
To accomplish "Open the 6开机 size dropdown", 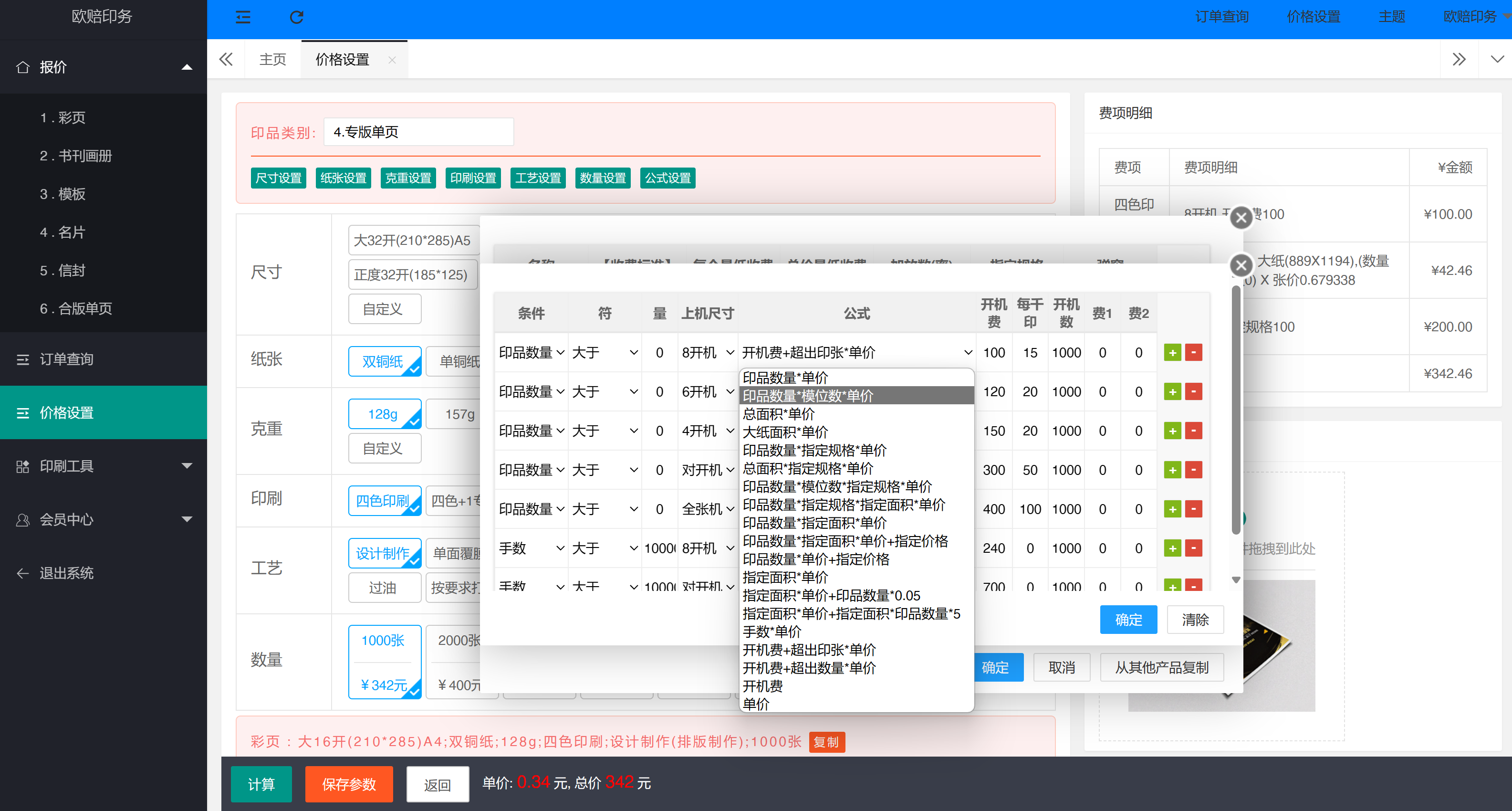I will [707, 392].
